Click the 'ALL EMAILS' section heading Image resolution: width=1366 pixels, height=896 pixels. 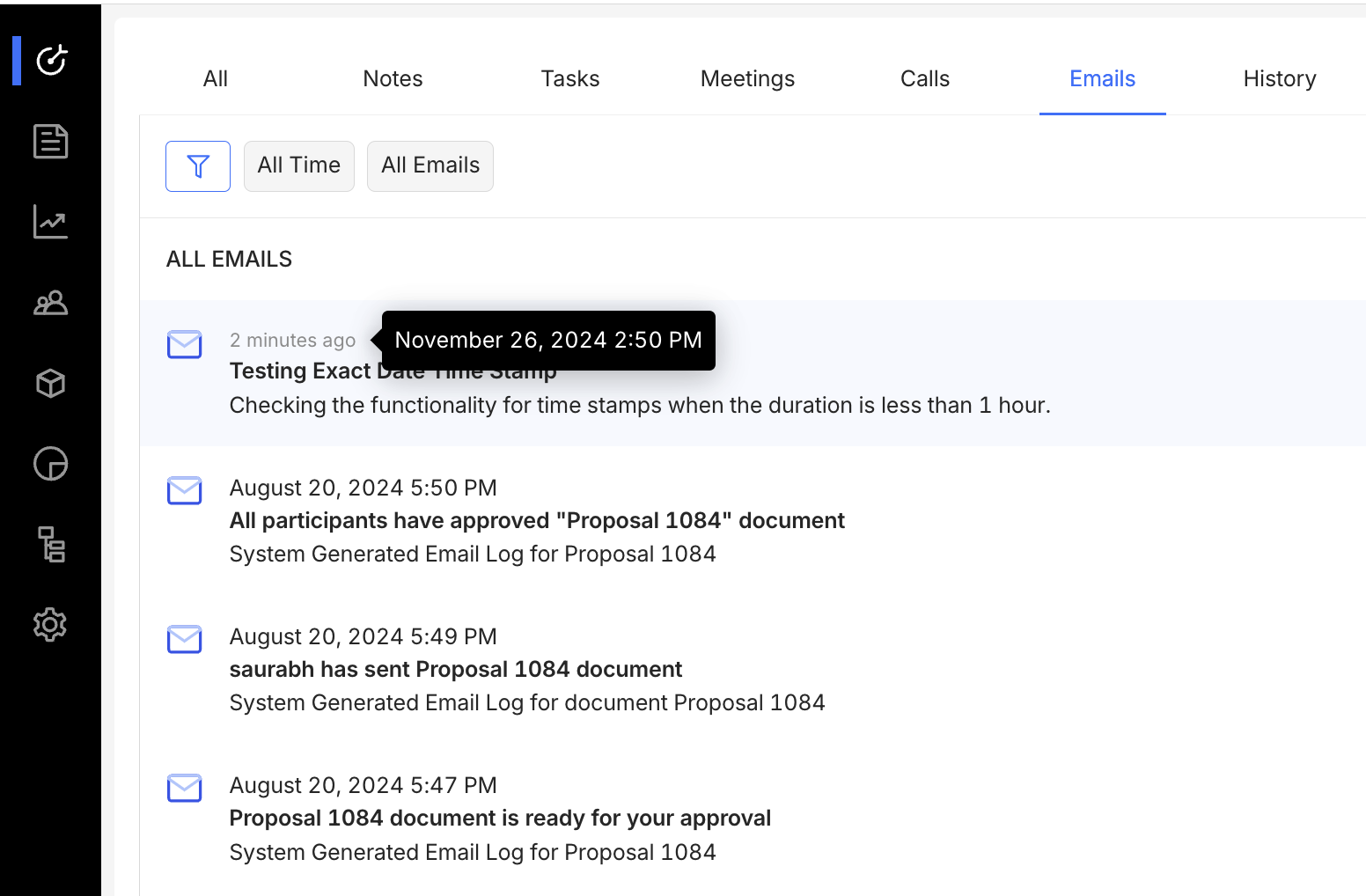(229, 260)
